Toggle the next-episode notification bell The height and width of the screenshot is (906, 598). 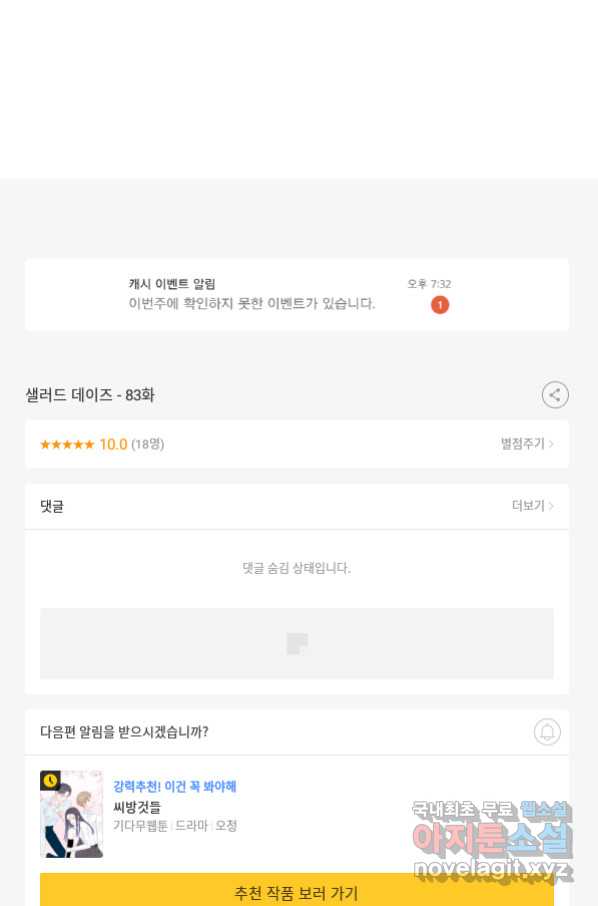coord(547,732)
